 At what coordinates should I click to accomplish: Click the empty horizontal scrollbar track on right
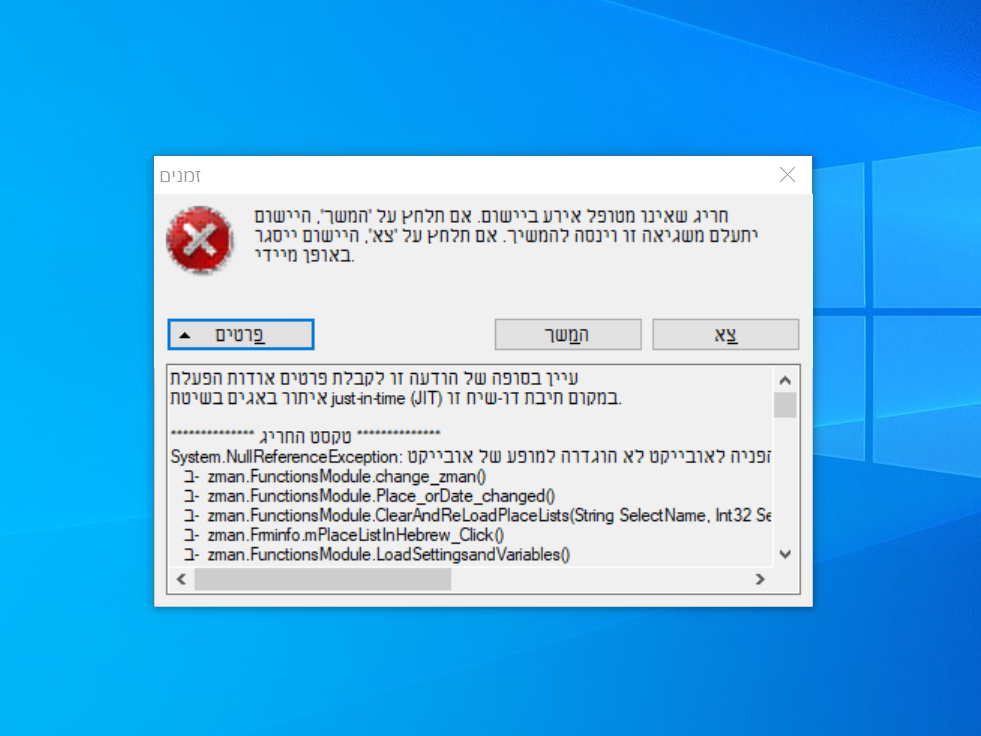tap(599, 579)
